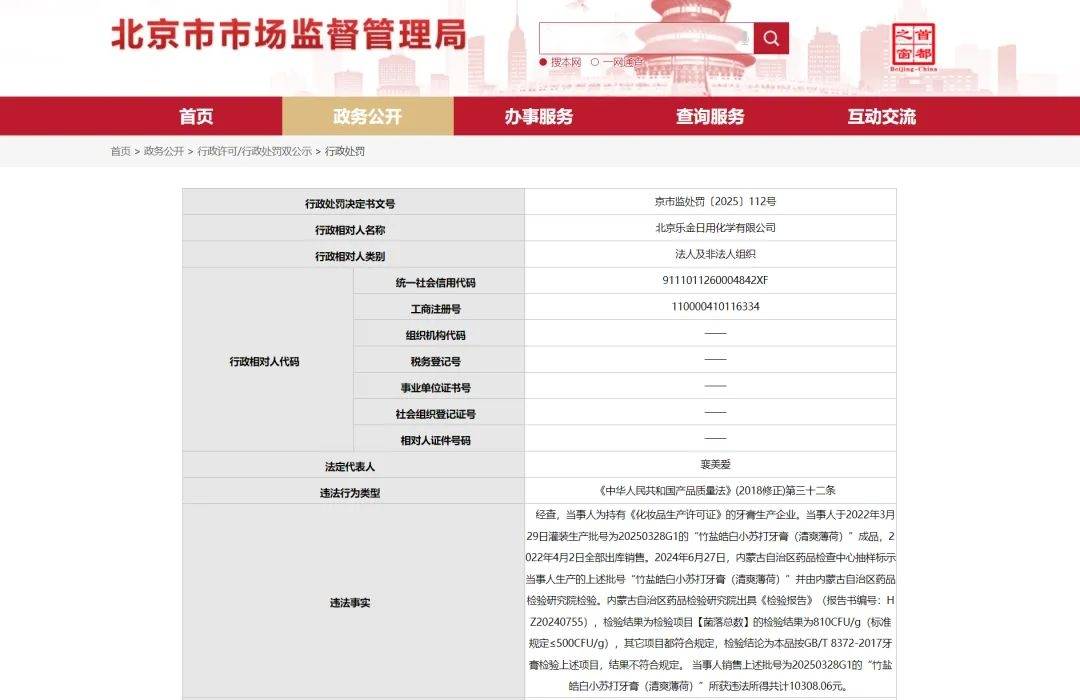Click the 首页 breadcrumb link

[x=121, y=151]
